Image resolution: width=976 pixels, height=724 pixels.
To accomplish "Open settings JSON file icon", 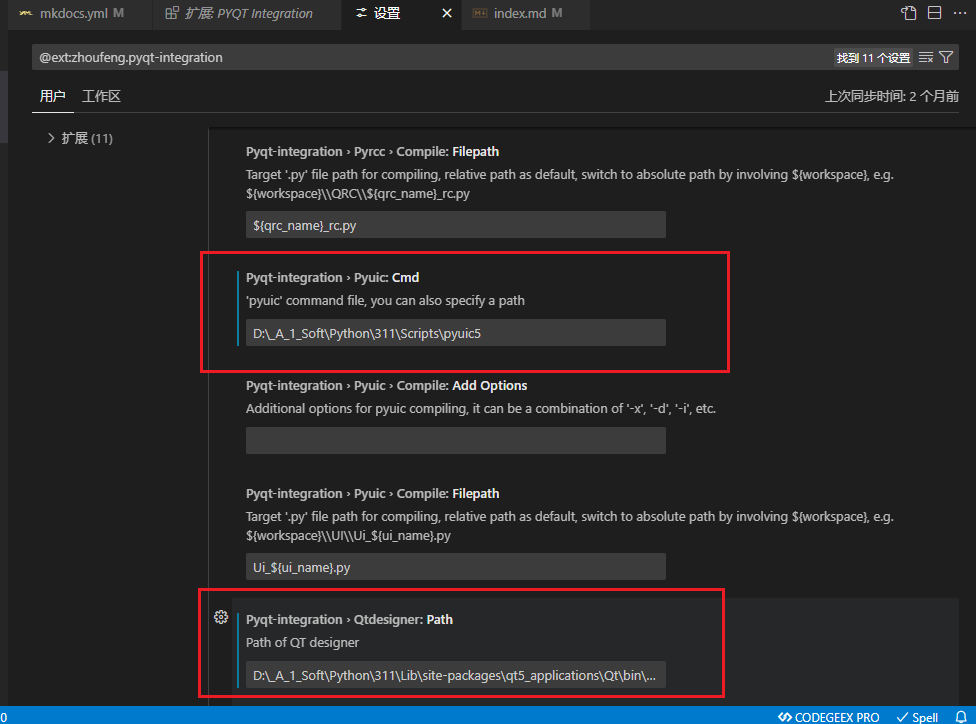I will 908,13.
